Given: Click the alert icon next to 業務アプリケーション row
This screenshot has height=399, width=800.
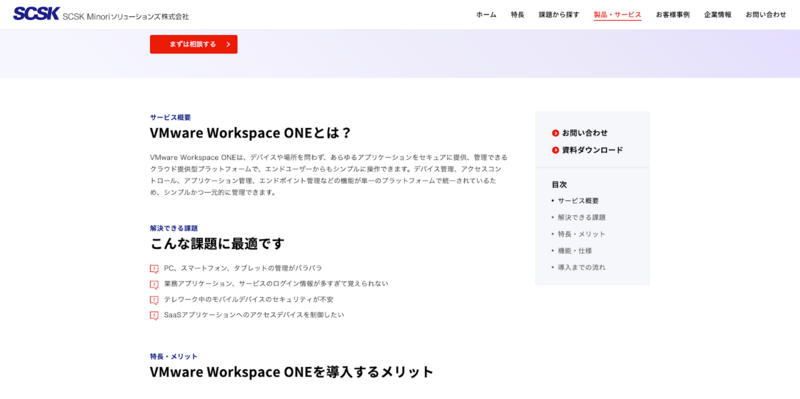Looking at the screenshot, I should (154, 284).
